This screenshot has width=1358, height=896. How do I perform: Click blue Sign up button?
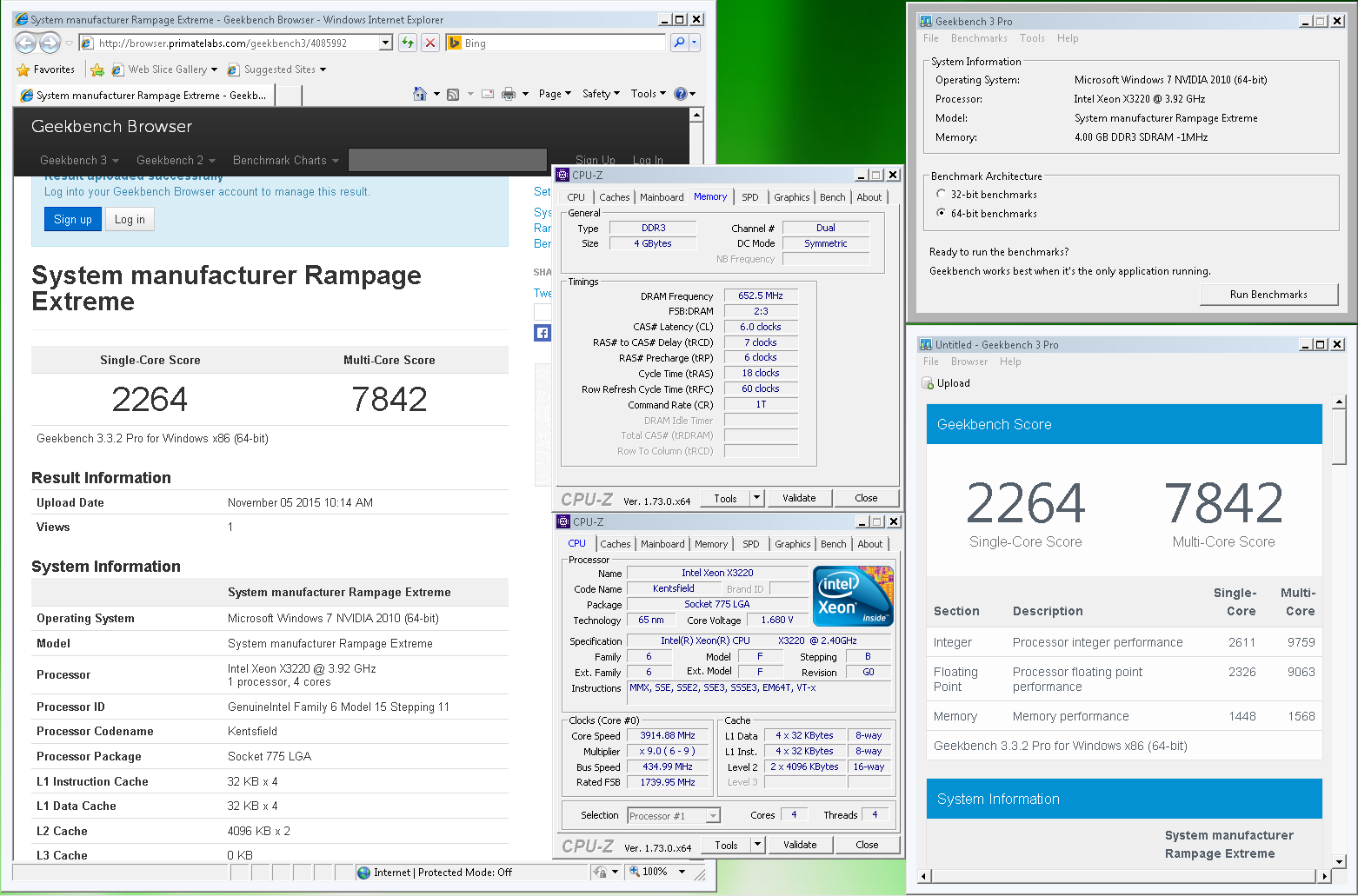click(x=73, y=219)
